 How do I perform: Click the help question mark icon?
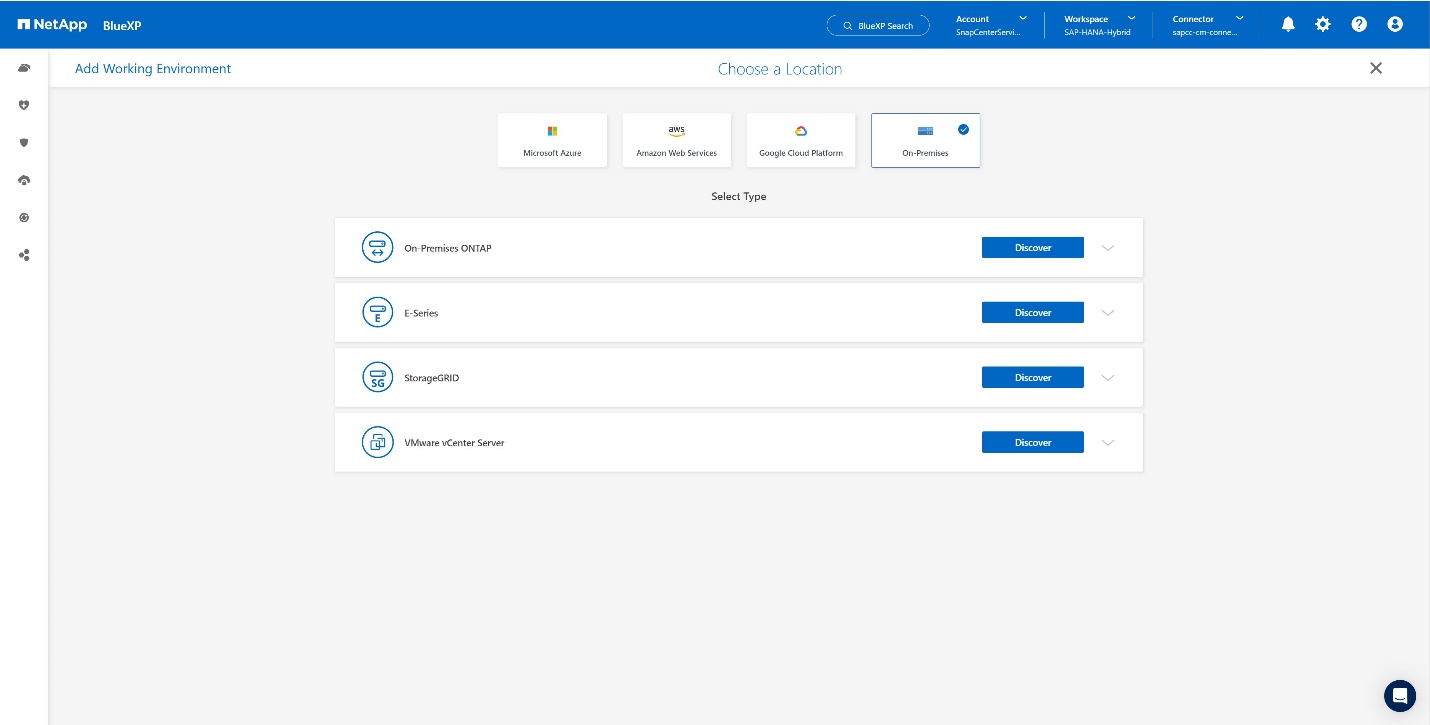[1359, 24]
